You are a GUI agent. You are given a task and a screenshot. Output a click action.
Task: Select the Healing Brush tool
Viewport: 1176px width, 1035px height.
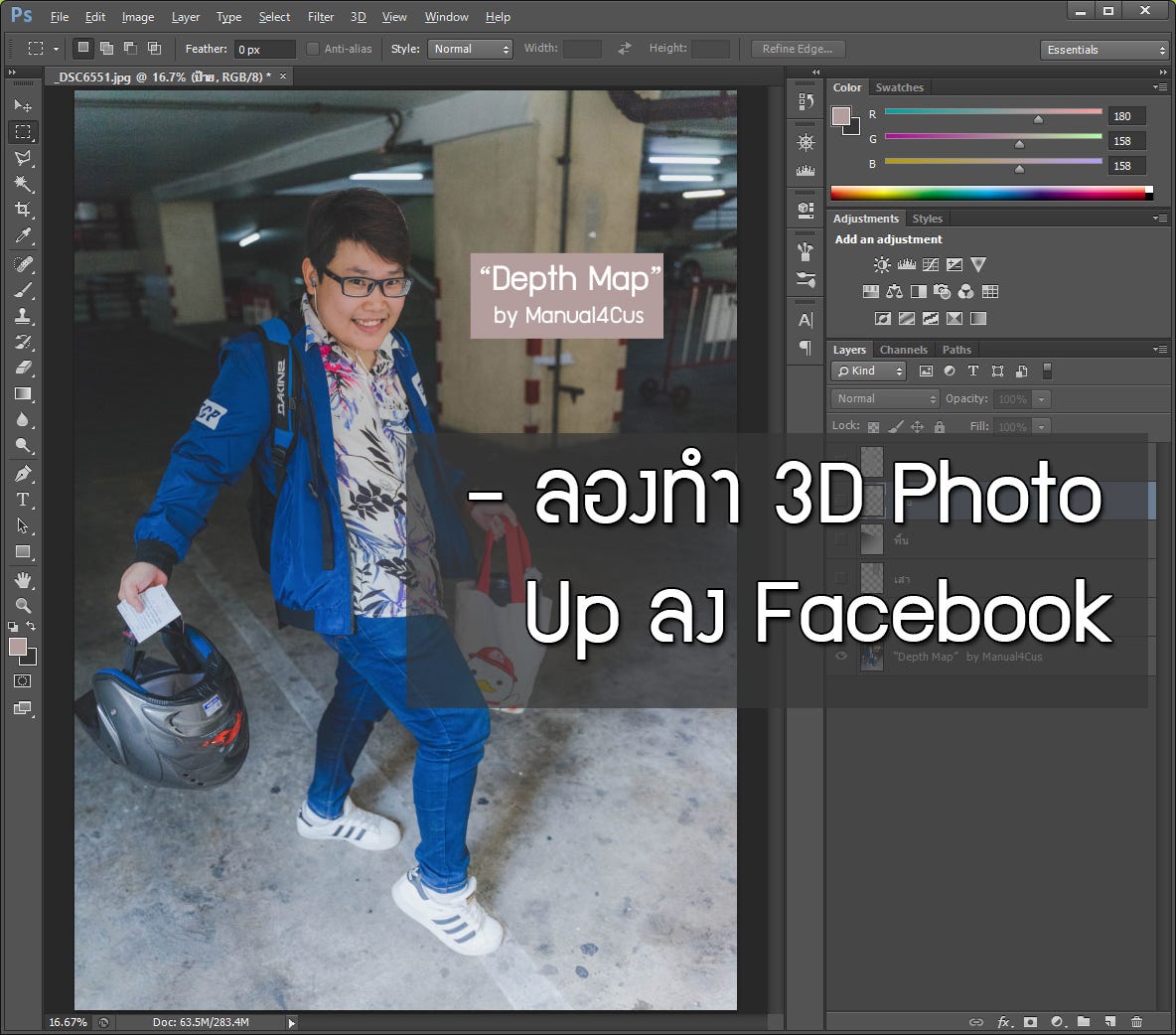tap(23, 264)
